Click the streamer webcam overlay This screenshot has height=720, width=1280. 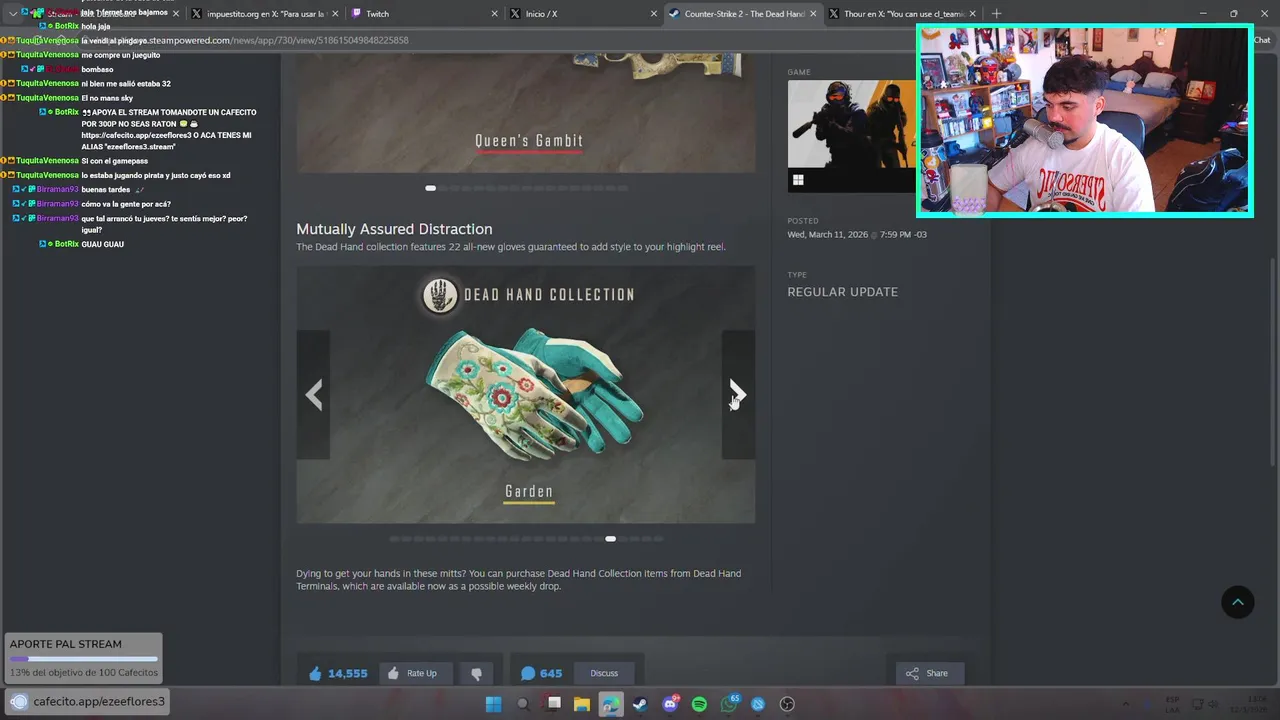click(x=1085, y=121)
